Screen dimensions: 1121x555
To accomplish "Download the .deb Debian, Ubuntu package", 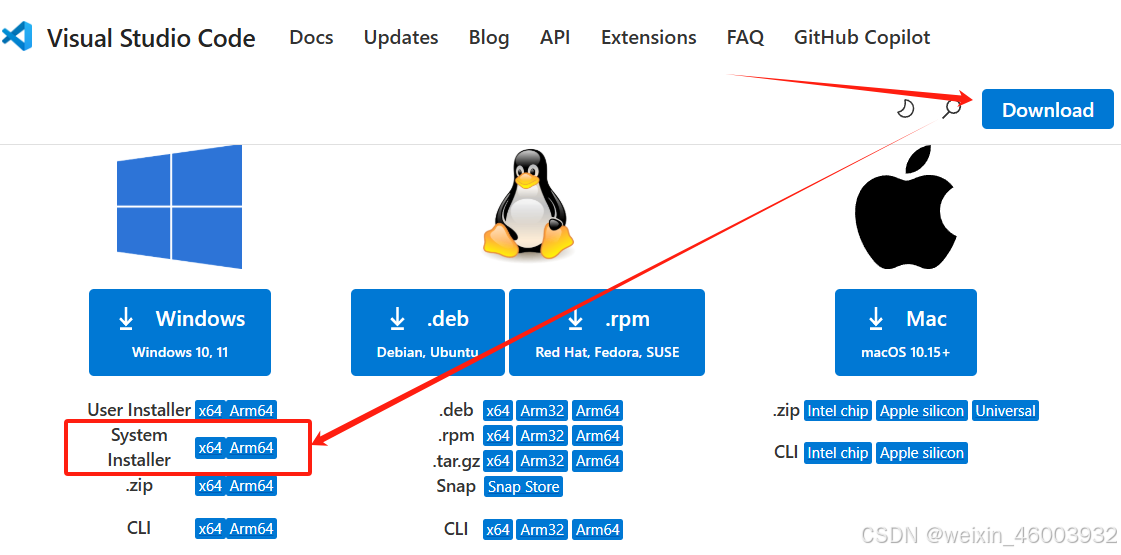I will pyautogui.click(x=428, y=332).
